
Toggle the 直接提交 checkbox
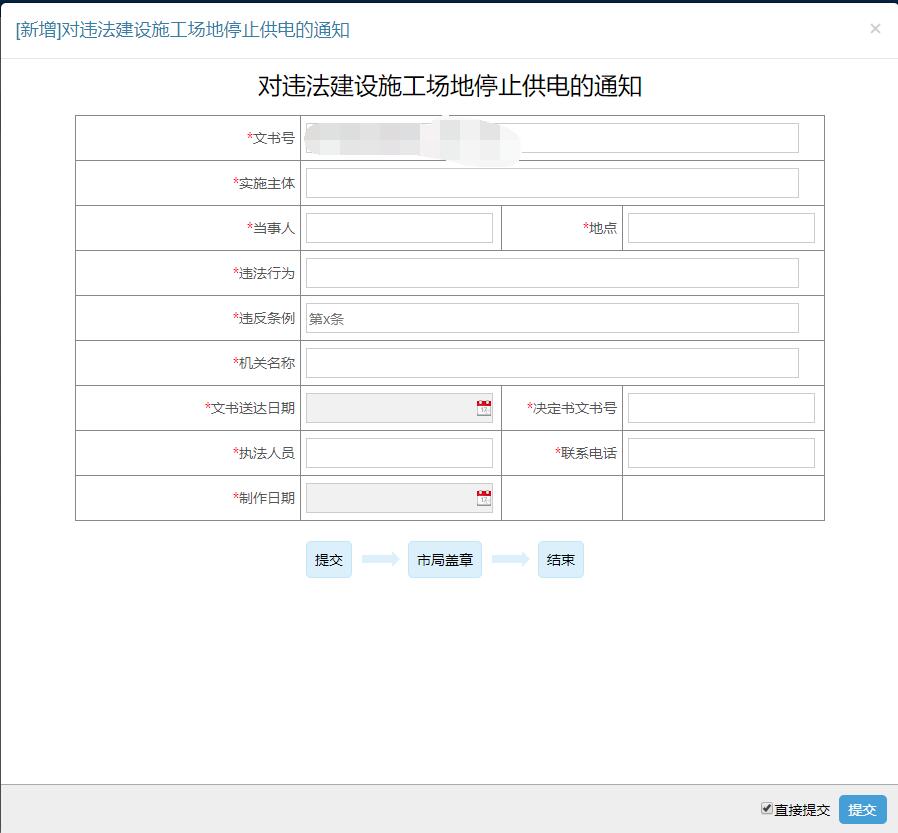pyautogui.click(x=767, y=808)
